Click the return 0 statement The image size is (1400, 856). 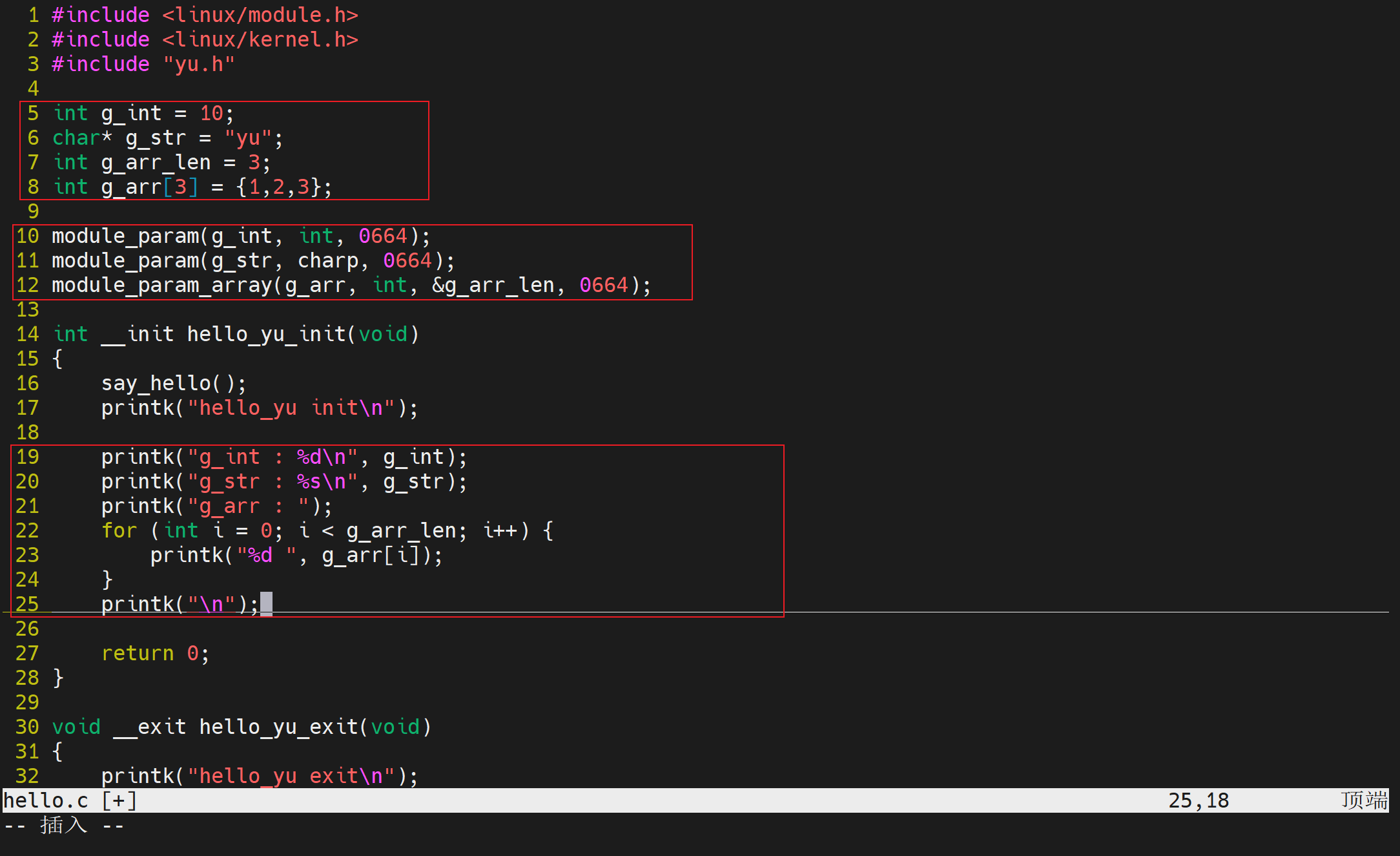tap(154, 653)
